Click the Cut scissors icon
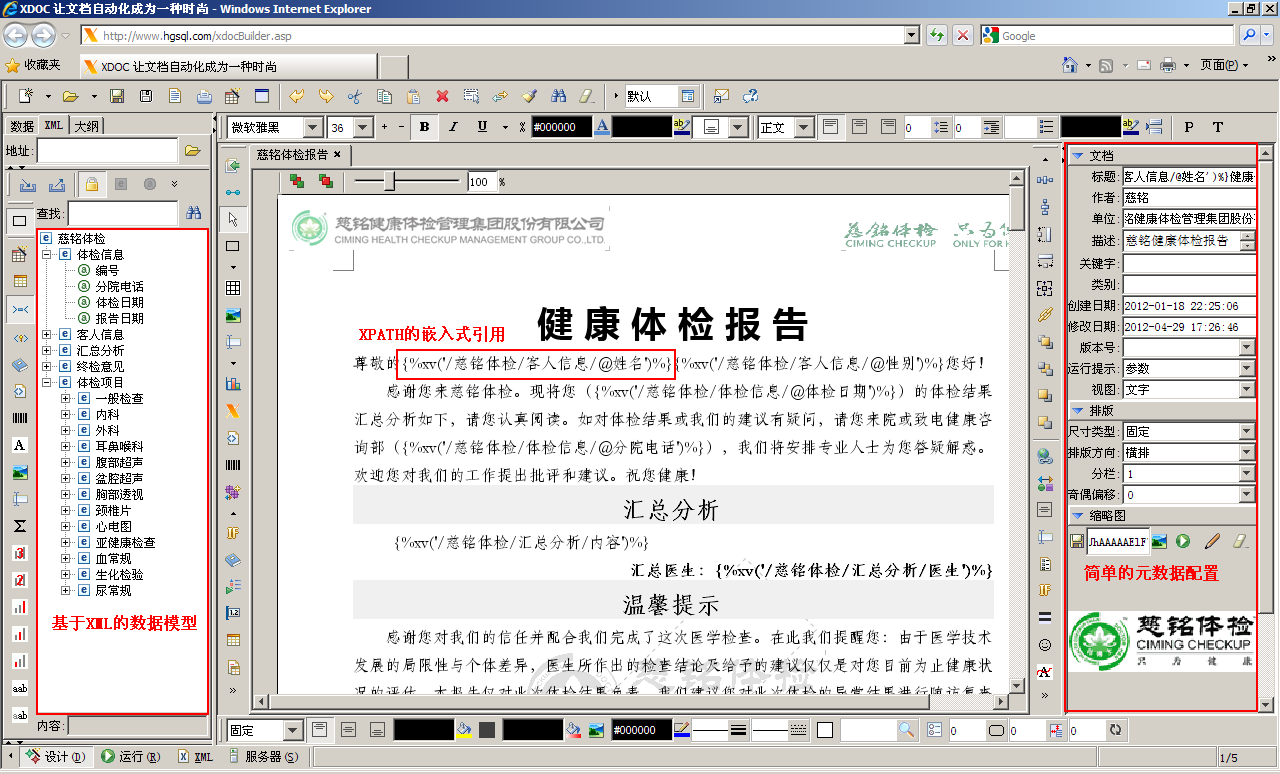 (354, 96)
